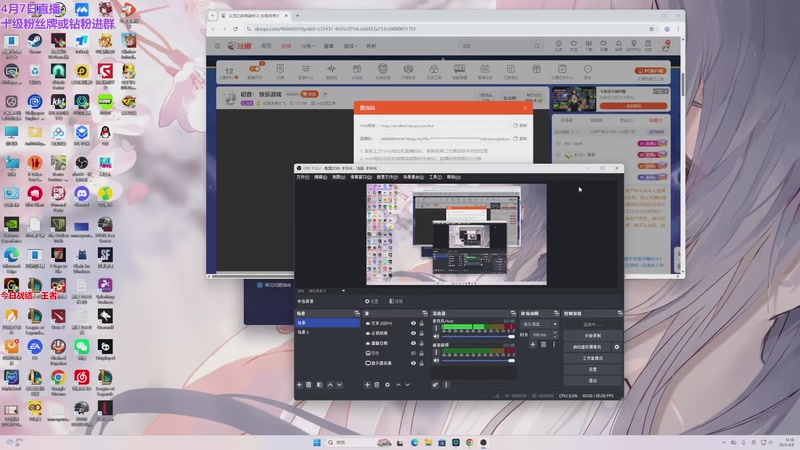The width and height of the screenshot is (800, 450).
Task: Open OBS 帮助(H) menu
Action: coord(454,177)
